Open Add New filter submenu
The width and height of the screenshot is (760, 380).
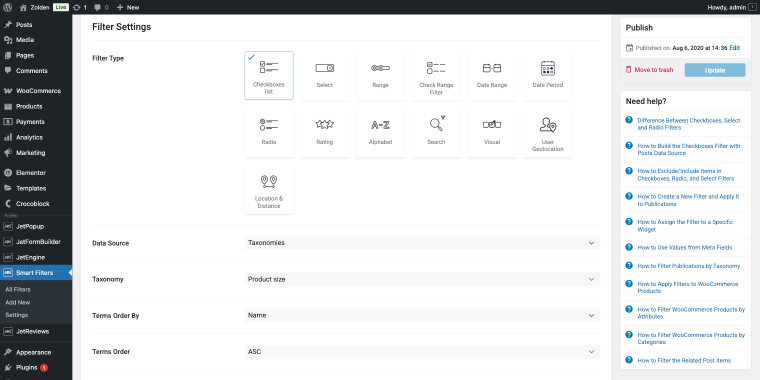tap(17, 302)
